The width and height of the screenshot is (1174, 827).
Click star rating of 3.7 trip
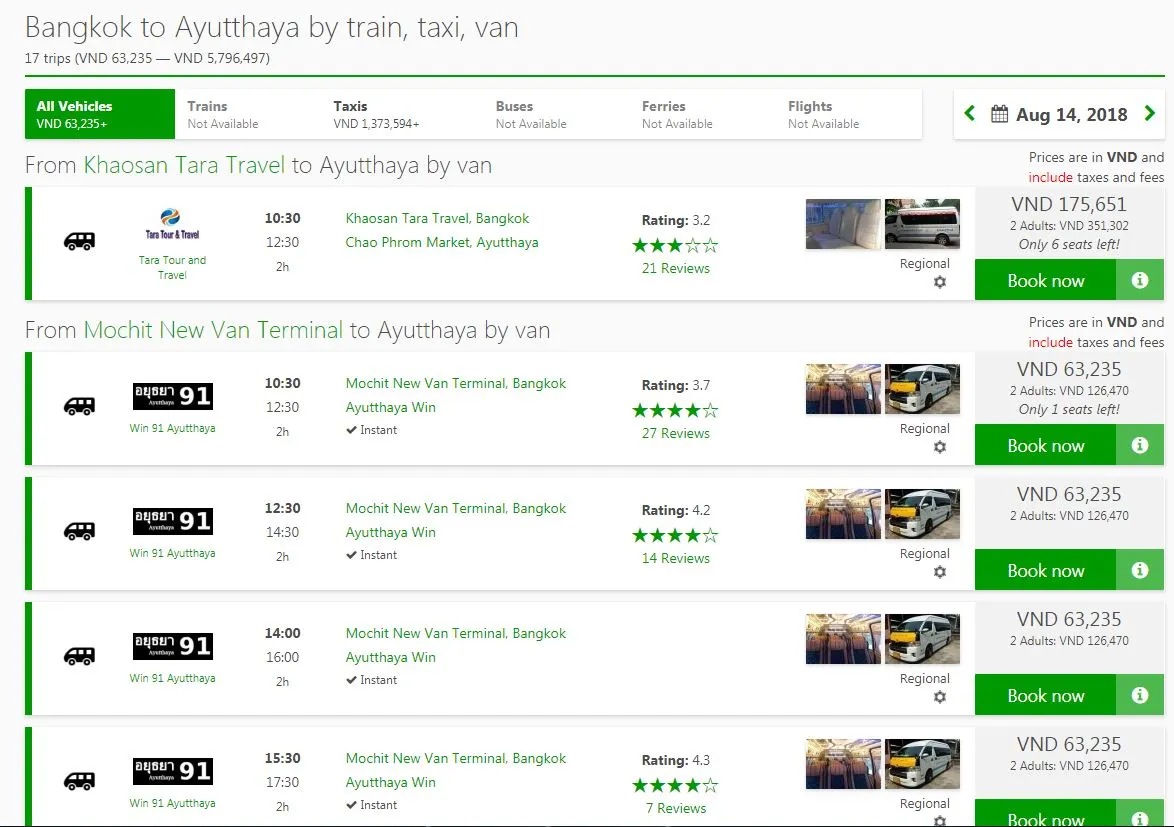pyautogui.click(x=675, y=410)
